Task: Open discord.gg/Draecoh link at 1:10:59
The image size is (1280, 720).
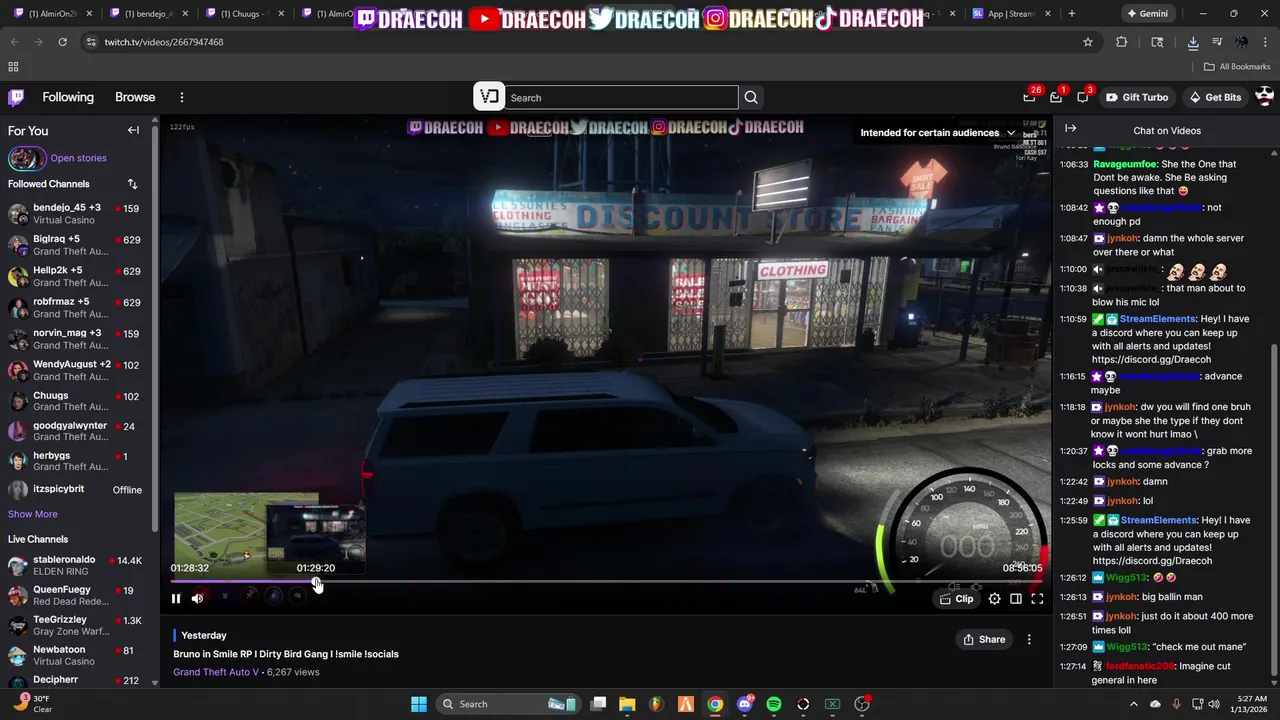Action: pos(1151,359)
